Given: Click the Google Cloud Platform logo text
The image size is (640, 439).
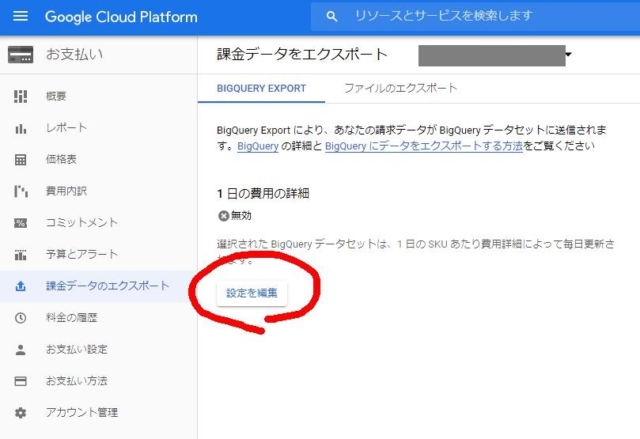Looking at the screenshot, I should pos(121,17).
